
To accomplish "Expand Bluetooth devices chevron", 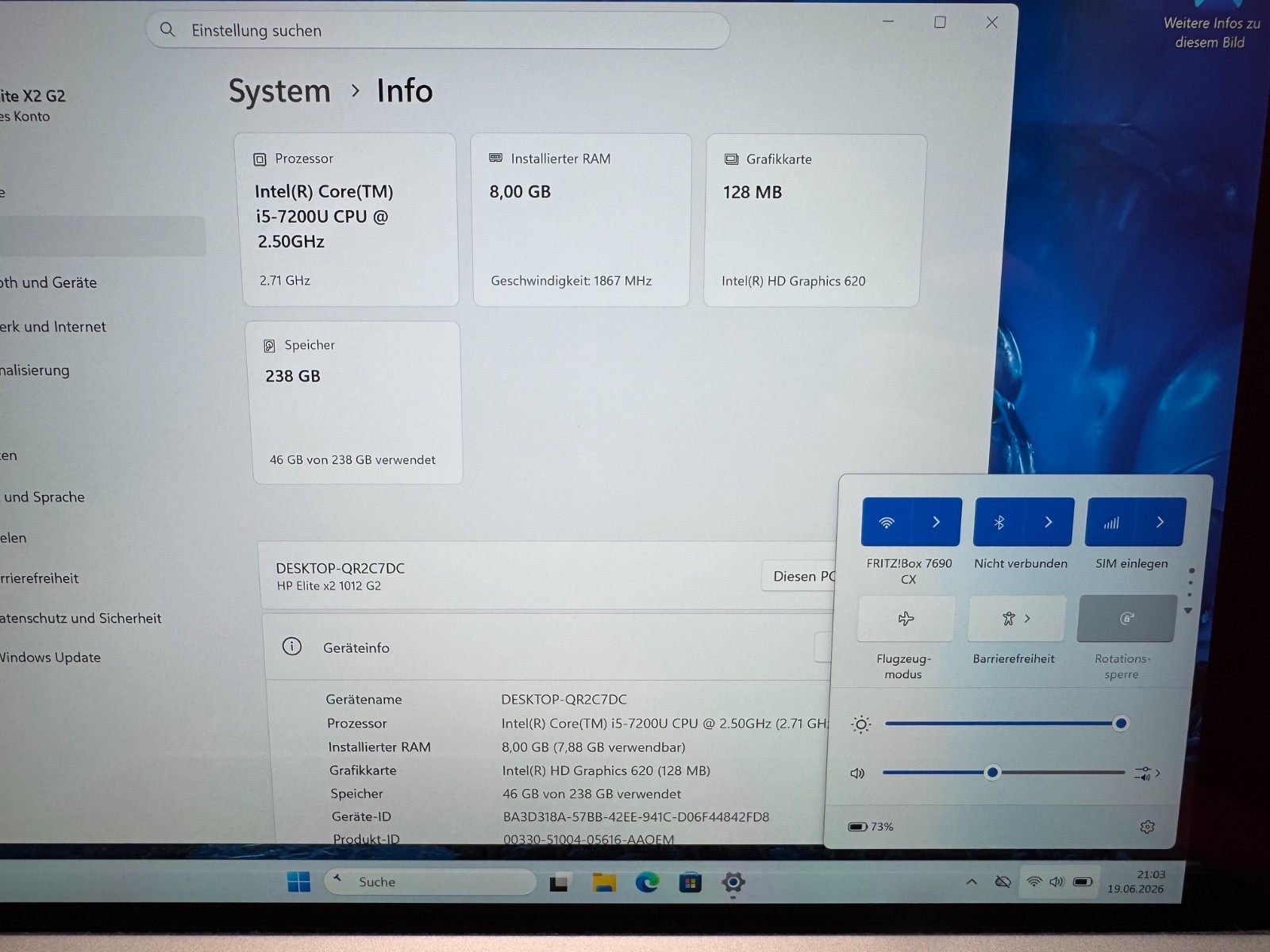I will (x=1049, y=522).
